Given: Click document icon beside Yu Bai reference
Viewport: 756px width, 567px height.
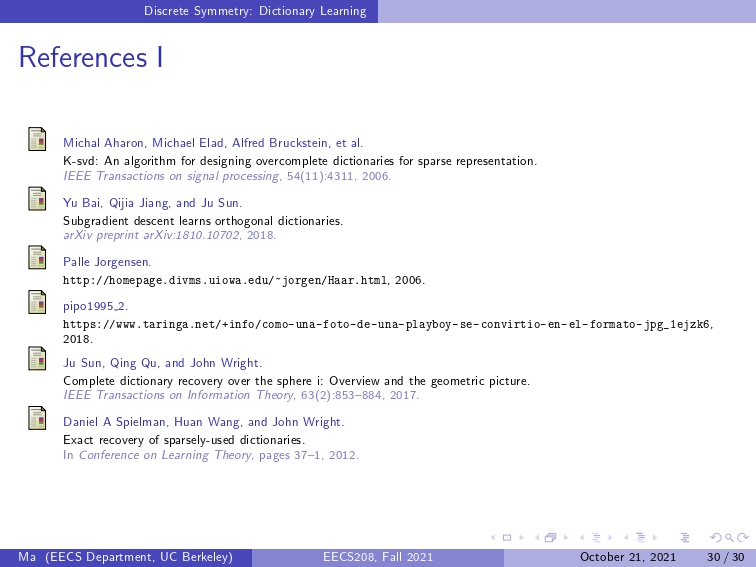Looking at the screenshot, I should tap(37, 199).
